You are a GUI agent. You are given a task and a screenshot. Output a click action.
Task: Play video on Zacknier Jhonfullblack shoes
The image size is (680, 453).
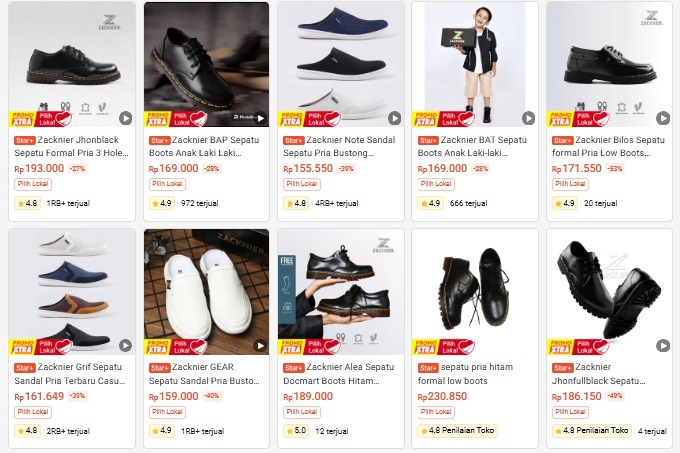[x=662, y=345]
